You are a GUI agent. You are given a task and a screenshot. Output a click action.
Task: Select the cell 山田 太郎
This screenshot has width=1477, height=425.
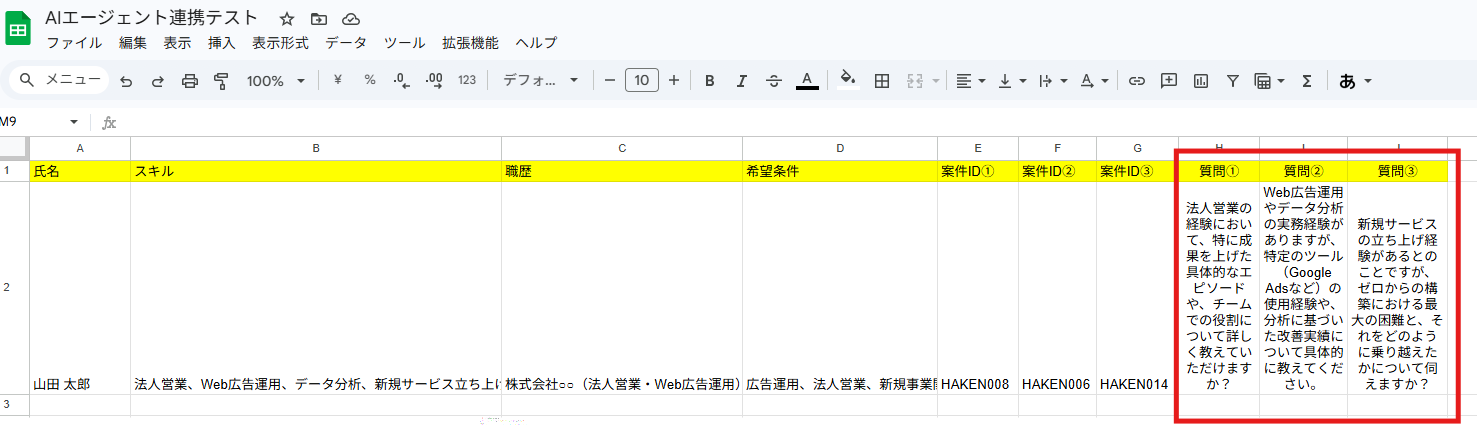[x=80, y=288]
